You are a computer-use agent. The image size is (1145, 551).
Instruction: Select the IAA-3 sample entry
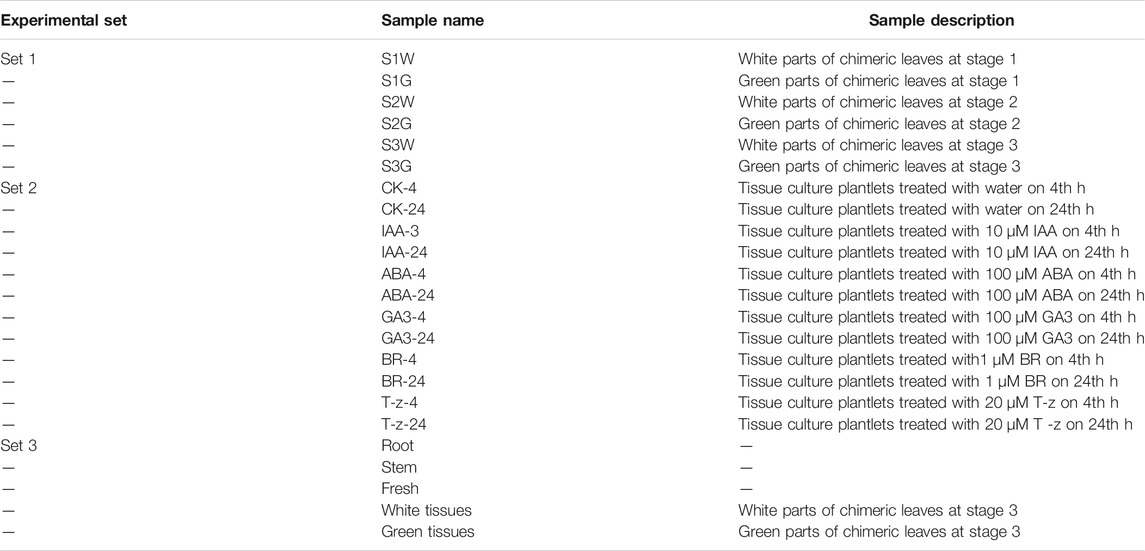click(400, 231)
